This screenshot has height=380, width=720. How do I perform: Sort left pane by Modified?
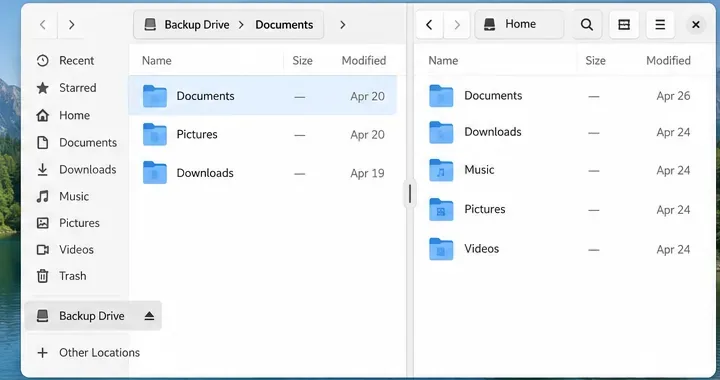pos(364,61)
